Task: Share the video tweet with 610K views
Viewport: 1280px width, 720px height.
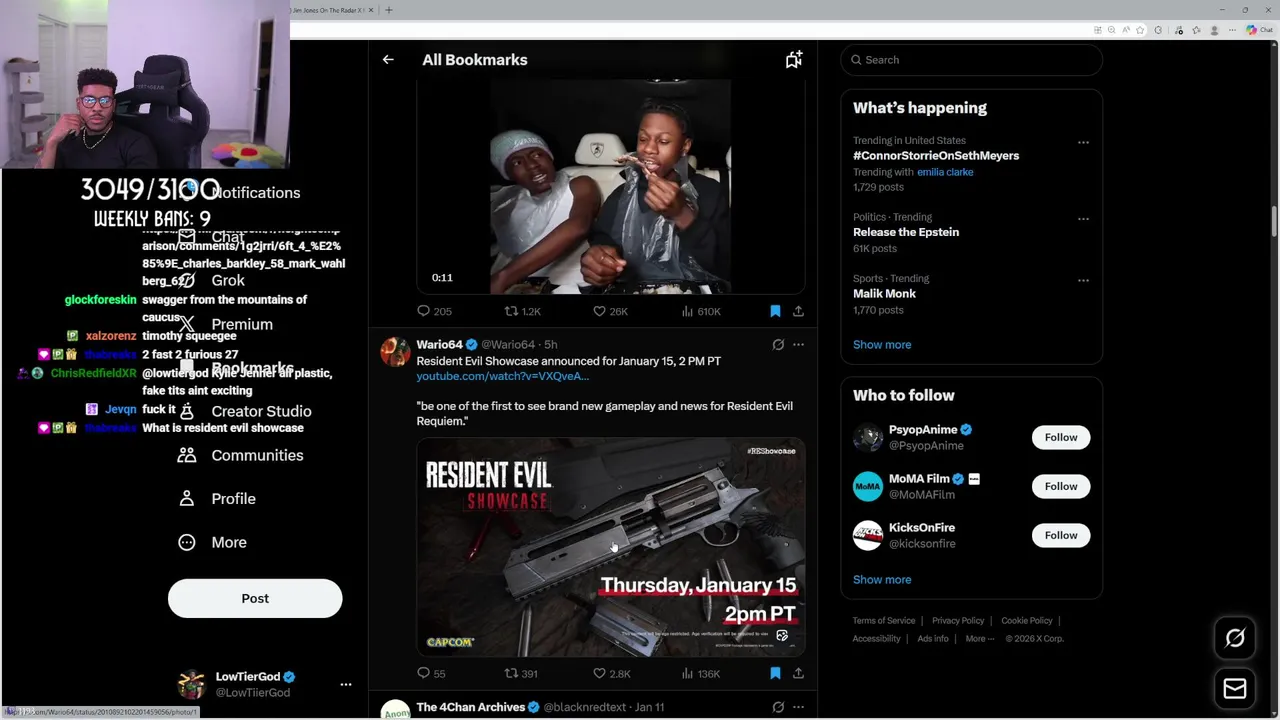Action: click(798, 311)
